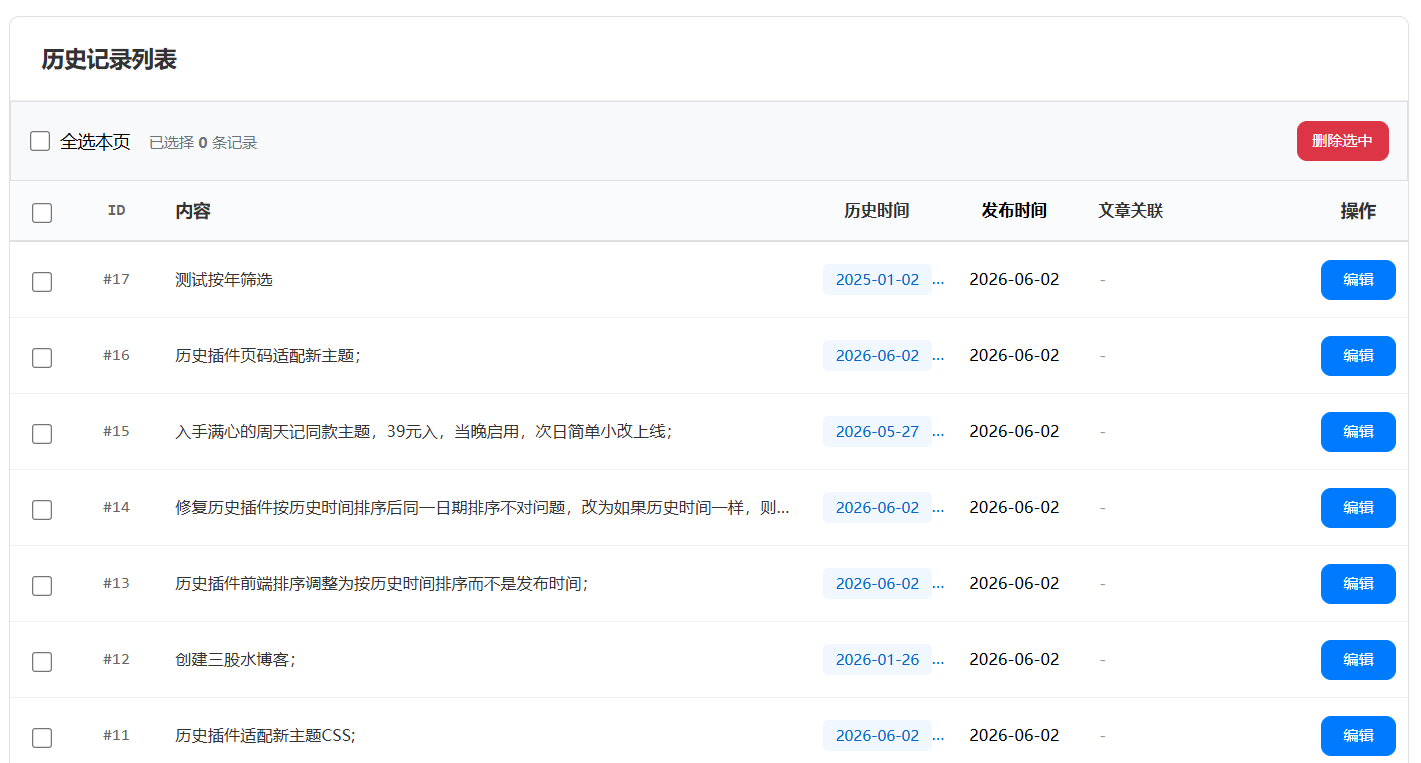Mark the checkbox for record #13

[x=42, y=586]
